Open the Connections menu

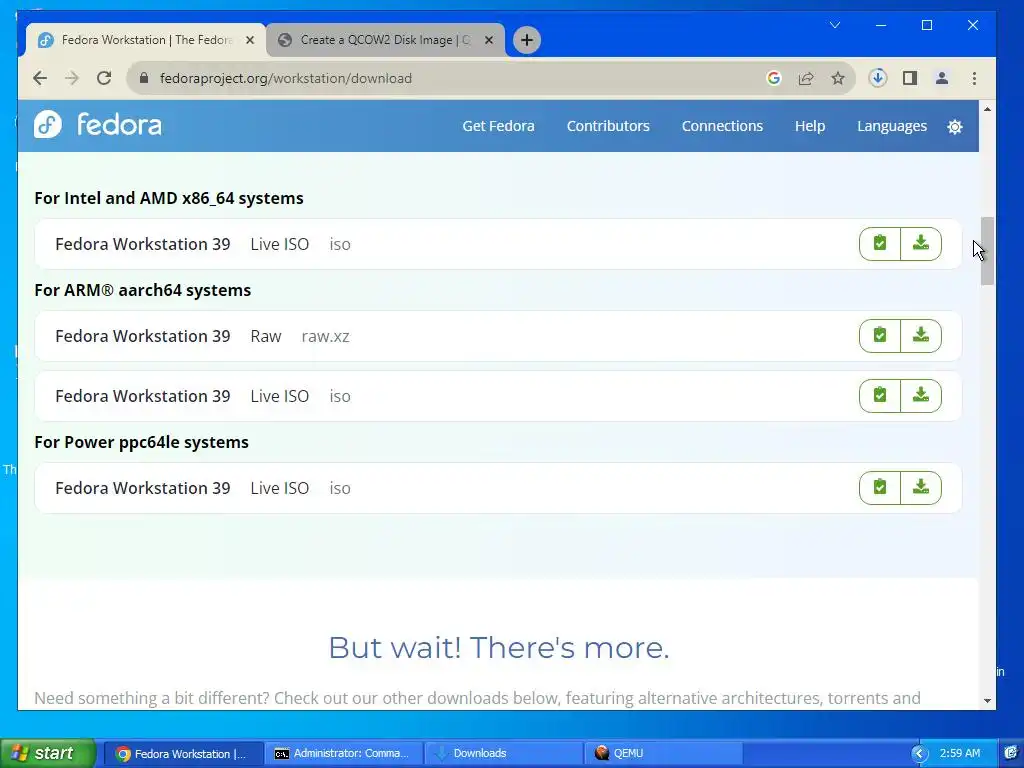coord(722,126)
